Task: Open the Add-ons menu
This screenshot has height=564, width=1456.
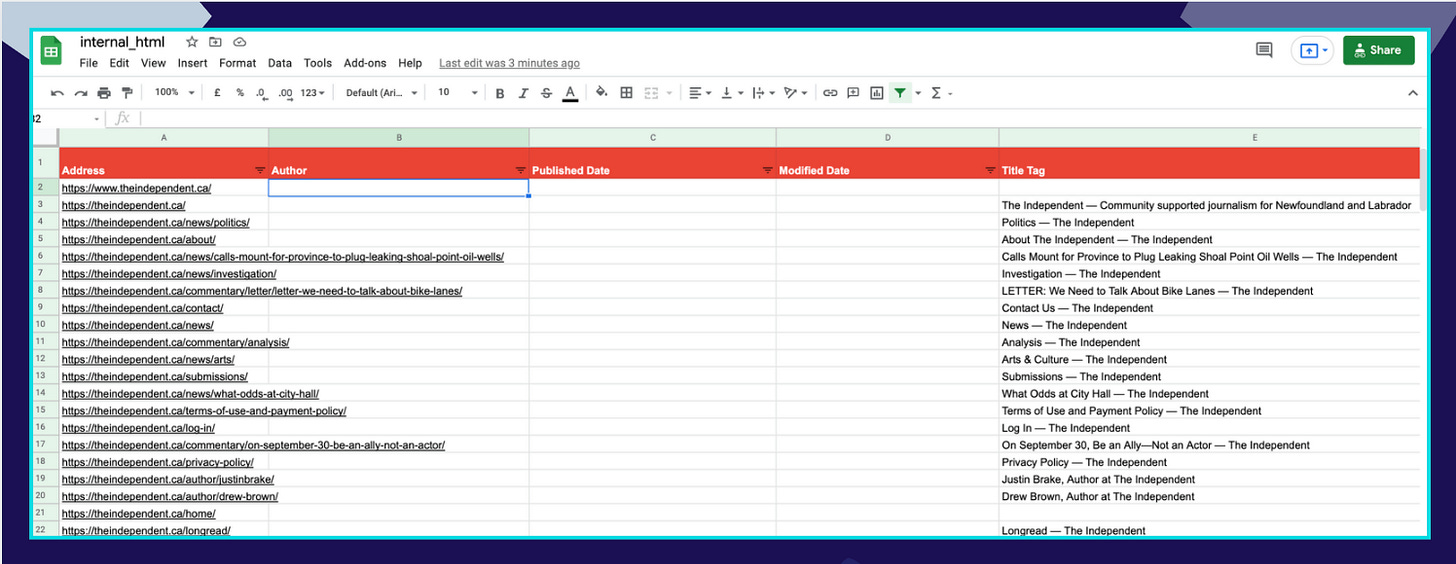Action: tap(365, 63)
